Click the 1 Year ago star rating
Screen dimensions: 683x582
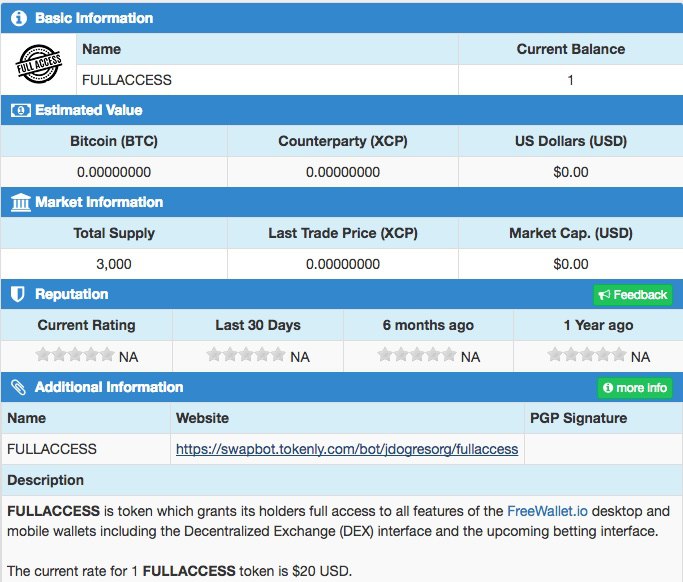(x=586, y=355)
